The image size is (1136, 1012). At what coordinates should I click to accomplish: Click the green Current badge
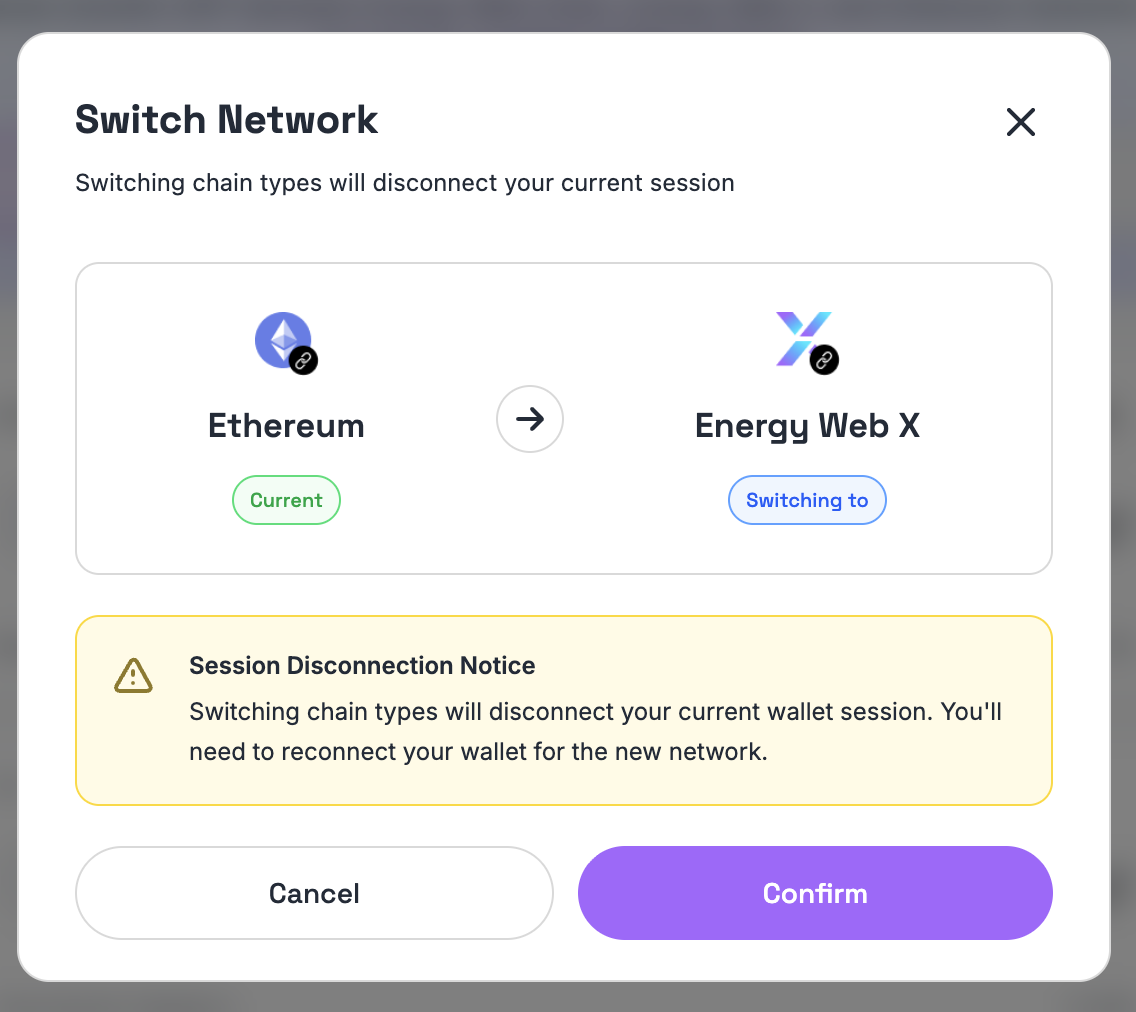coord(286,500)
